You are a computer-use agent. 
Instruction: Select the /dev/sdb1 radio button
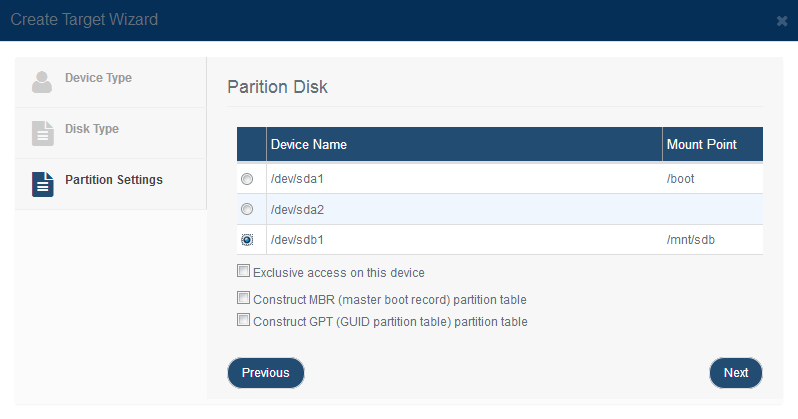[x=247, y=240]
